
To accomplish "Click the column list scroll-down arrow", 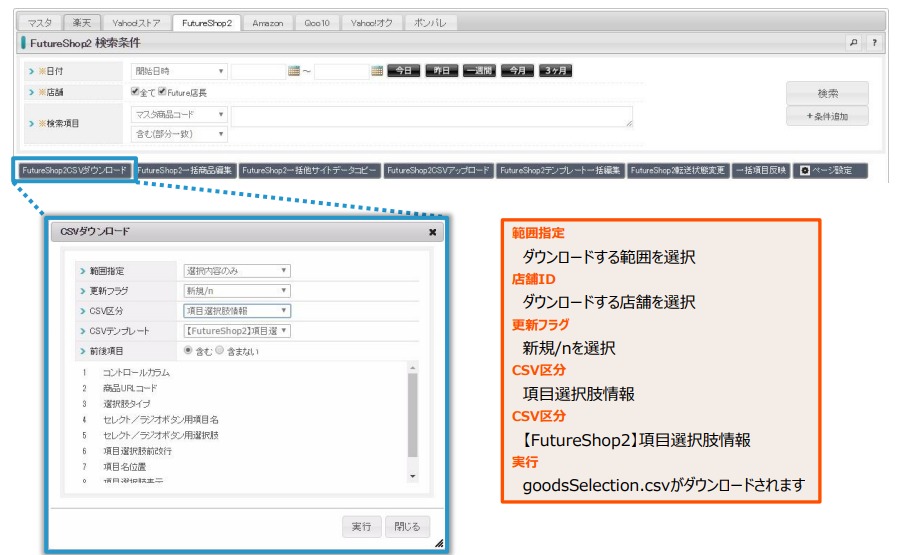I will [x=412, y=476].
